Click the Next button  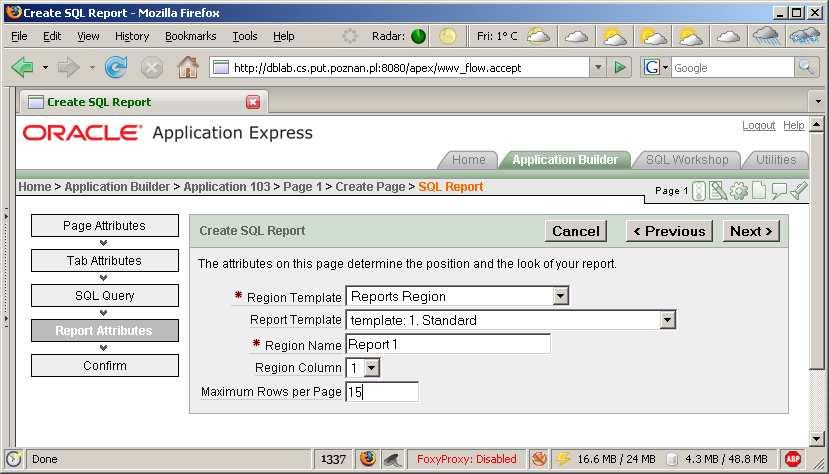751,231
